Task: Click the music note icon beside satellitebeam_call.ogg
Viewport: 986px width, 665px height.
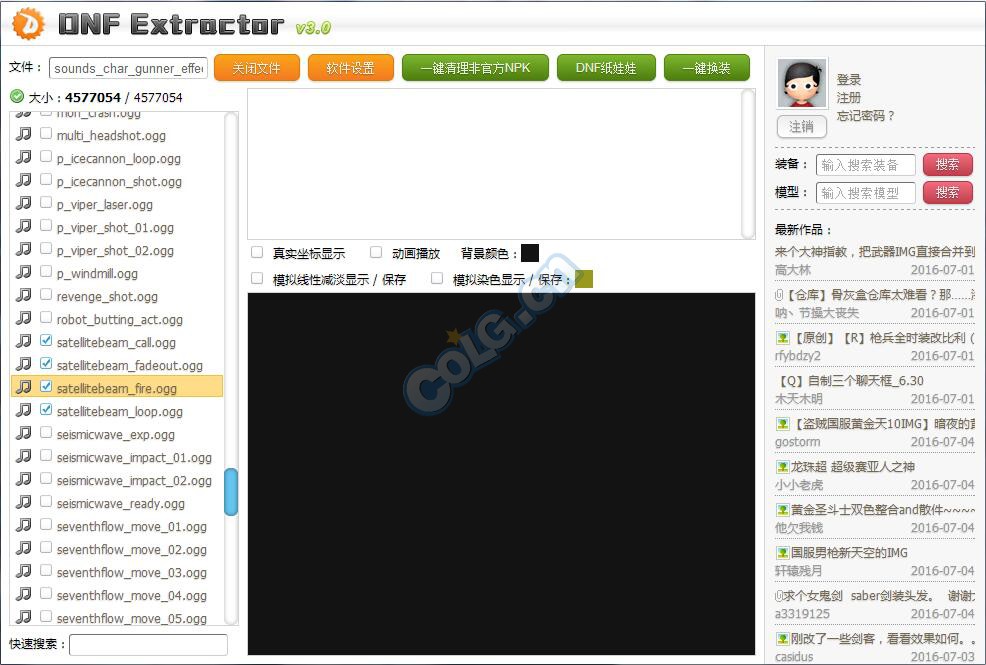Action: (24, 341)
